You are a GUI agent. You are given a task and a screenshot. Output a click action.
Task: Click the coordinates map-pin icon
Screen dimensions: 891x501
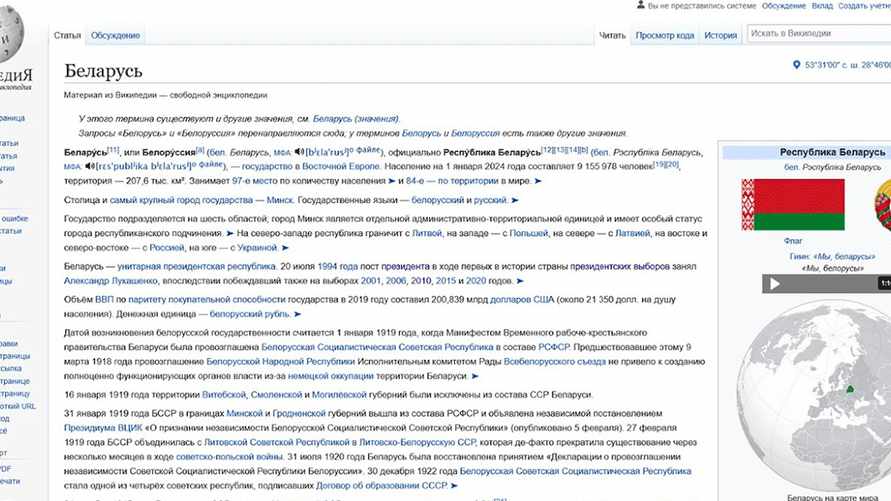(x=797, y=65)
